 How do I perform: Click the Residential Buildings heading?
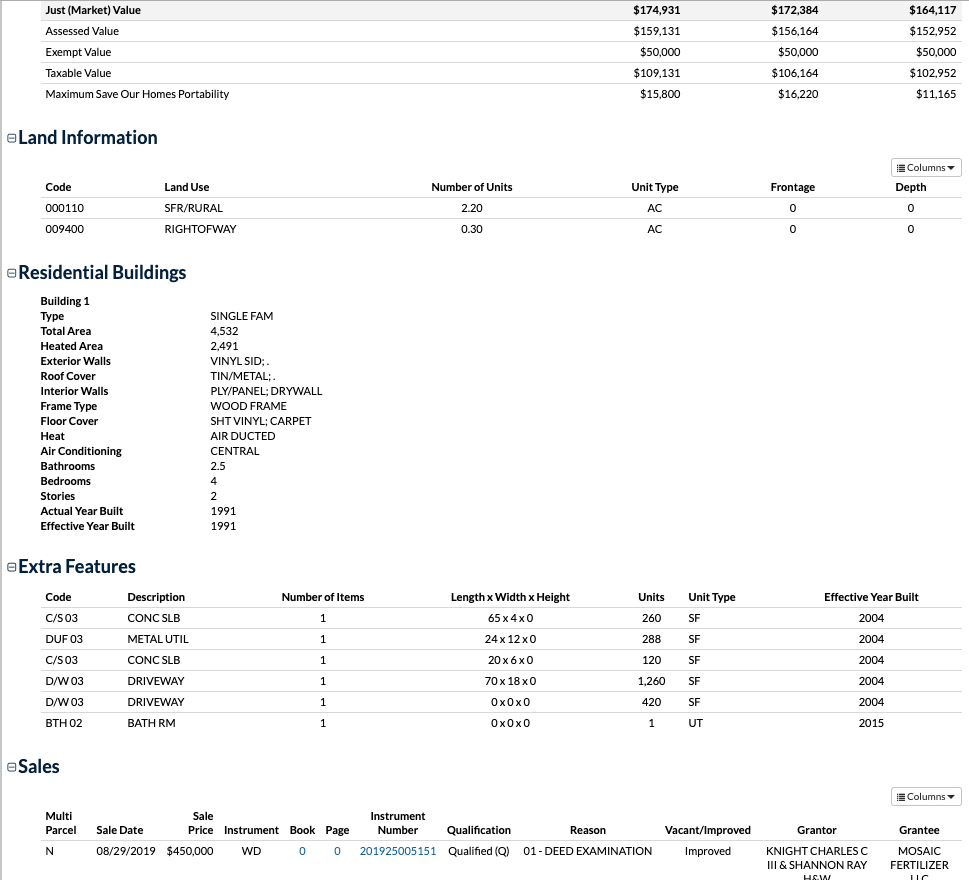[x=102, y=272]
